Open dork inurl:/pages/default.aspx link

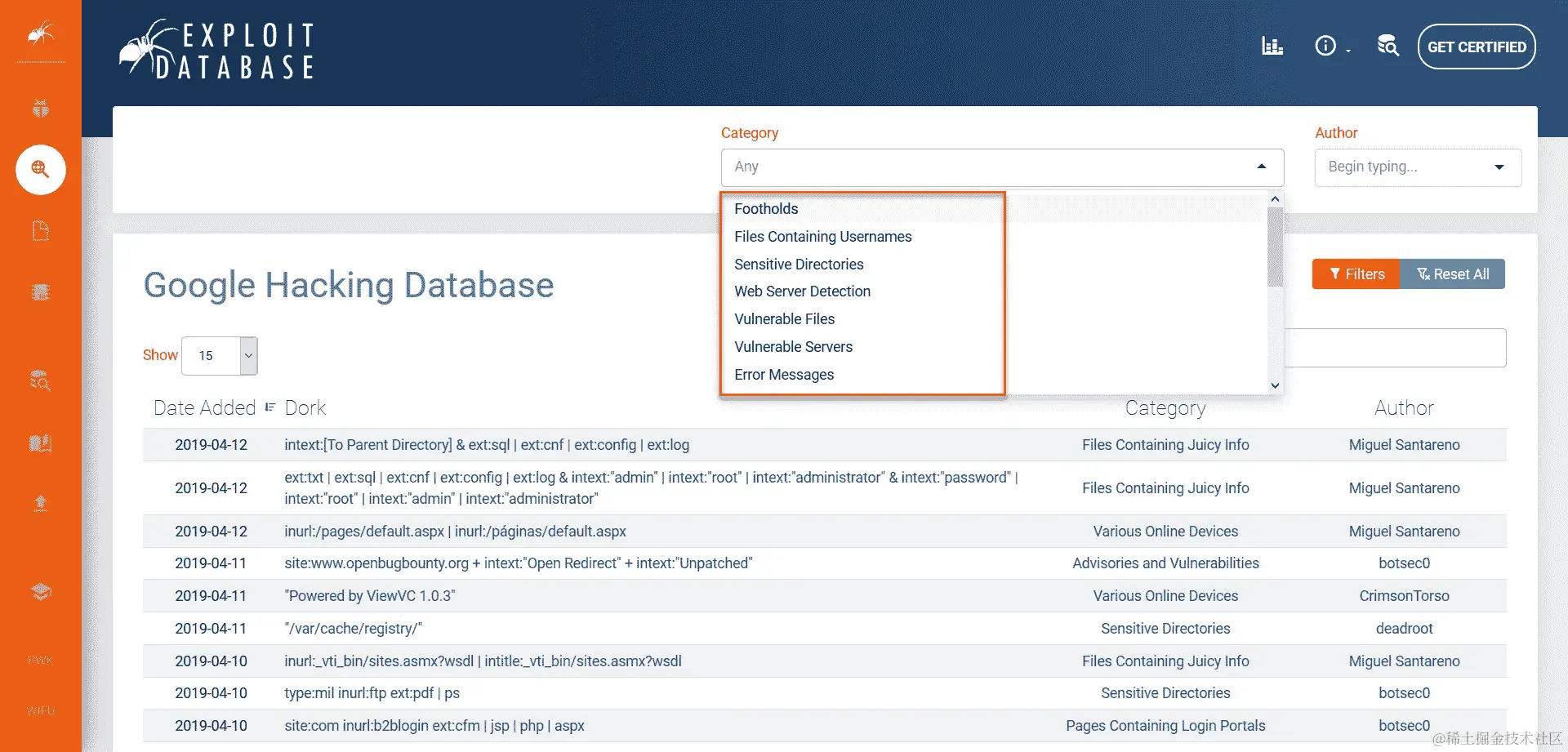click(x=455, y=532)
